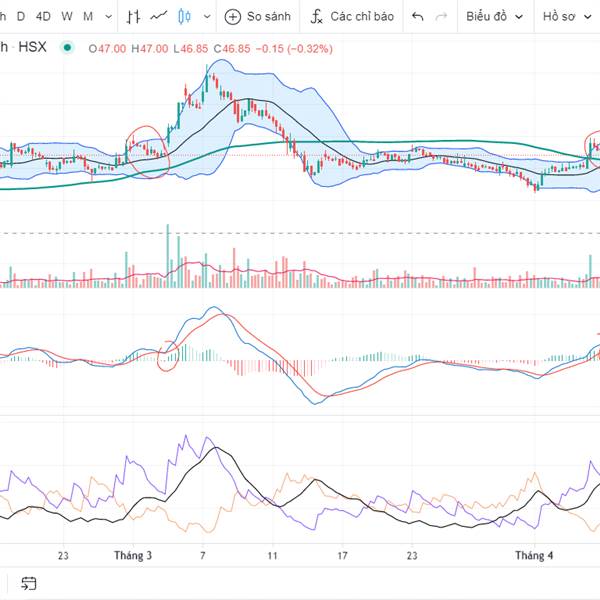Click the H47.00 high value
The image size is (600, 600).
pyautogui.click(x=150, y=49)
